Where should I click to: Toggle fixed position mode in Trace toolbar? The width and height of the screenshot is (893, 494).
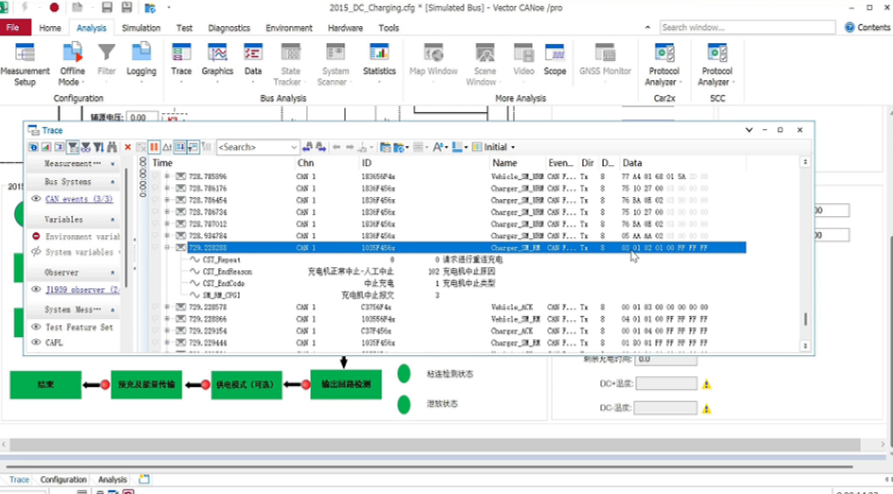point(180,147)
